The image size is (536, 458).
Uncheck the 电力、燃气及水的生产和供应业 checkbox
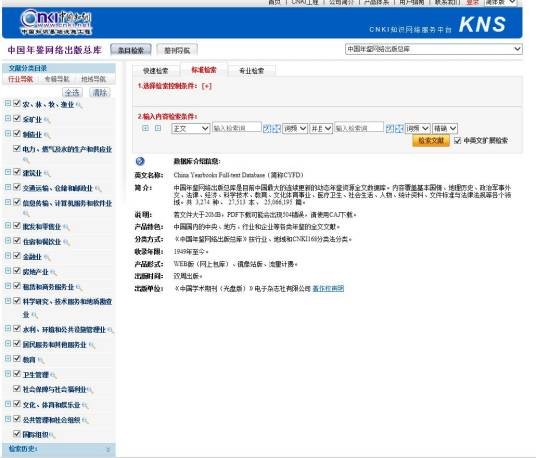pyautogui.click(x=16, y=148)
